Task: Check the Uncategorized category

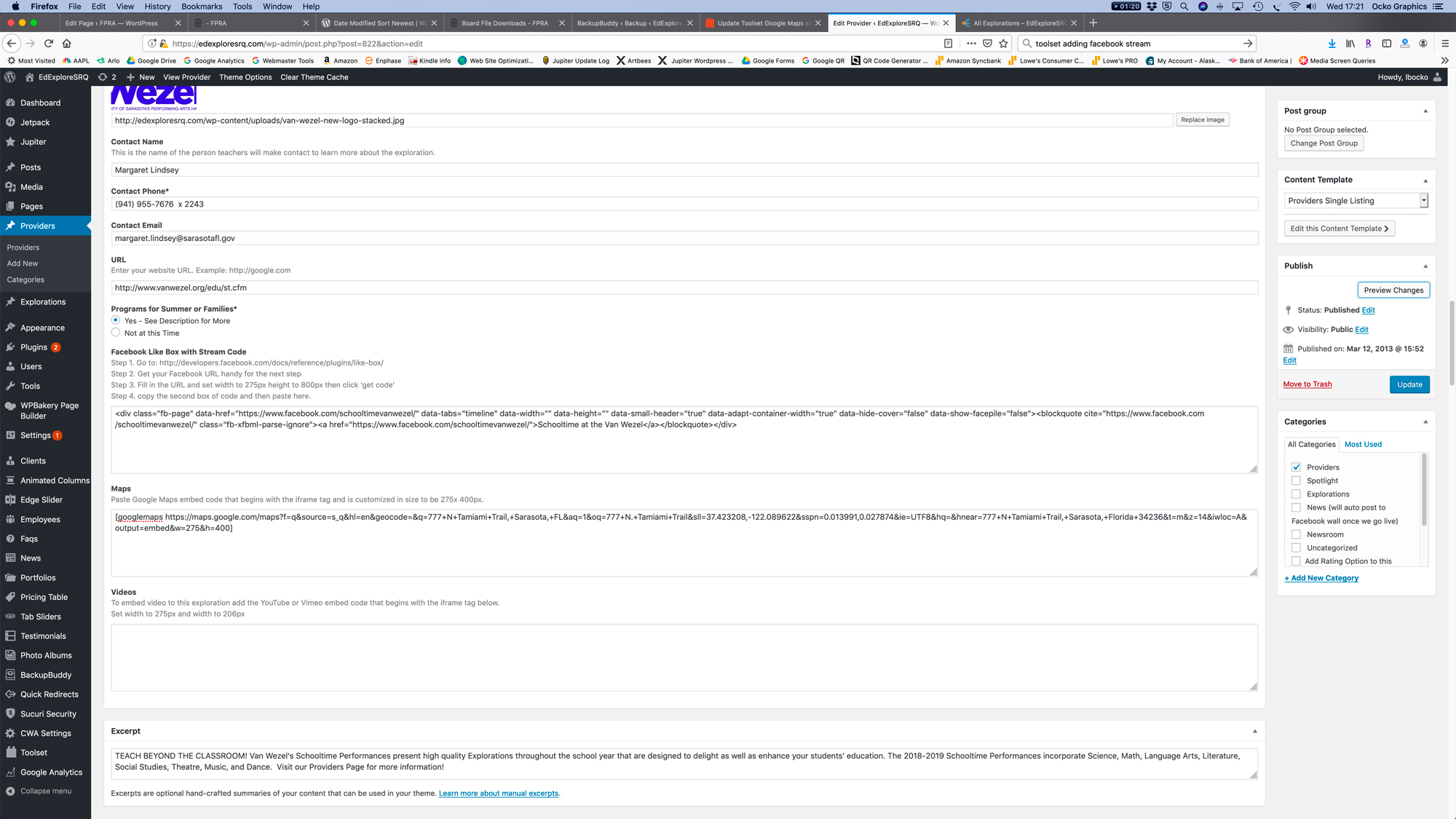Action: point(1296,548)
